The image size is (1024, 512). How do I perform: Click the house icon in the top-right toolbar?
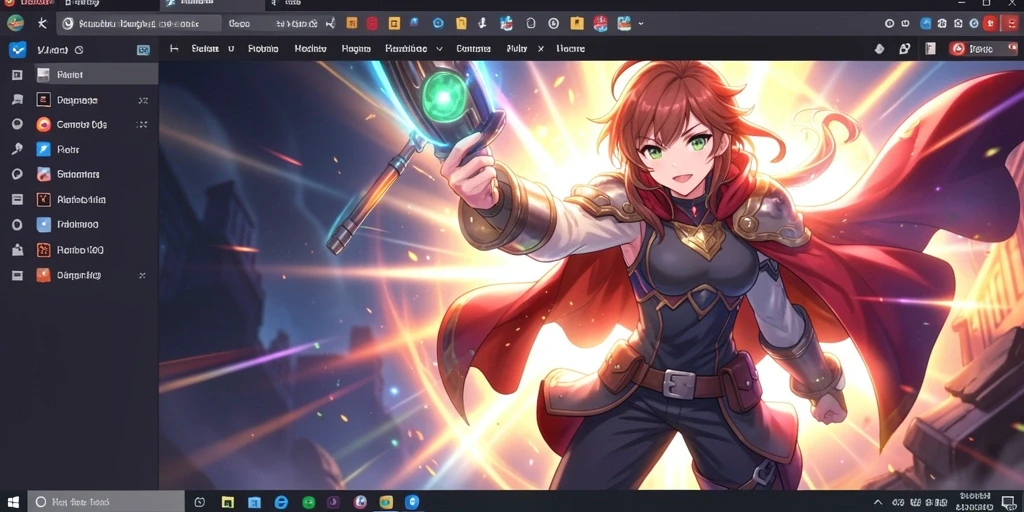coord(958,24)
